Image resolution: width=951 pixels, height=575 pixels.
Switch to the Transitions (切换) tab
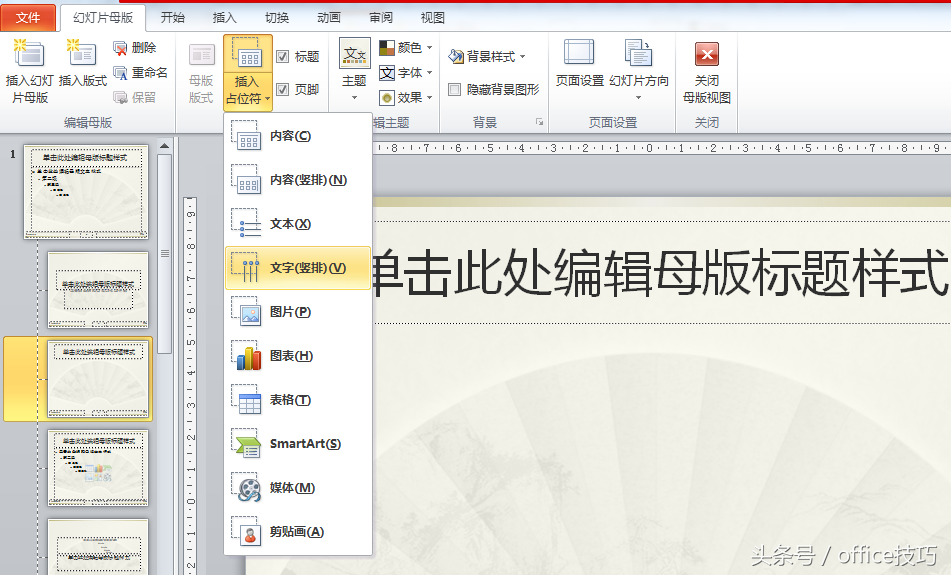click(x=277, y=18)
